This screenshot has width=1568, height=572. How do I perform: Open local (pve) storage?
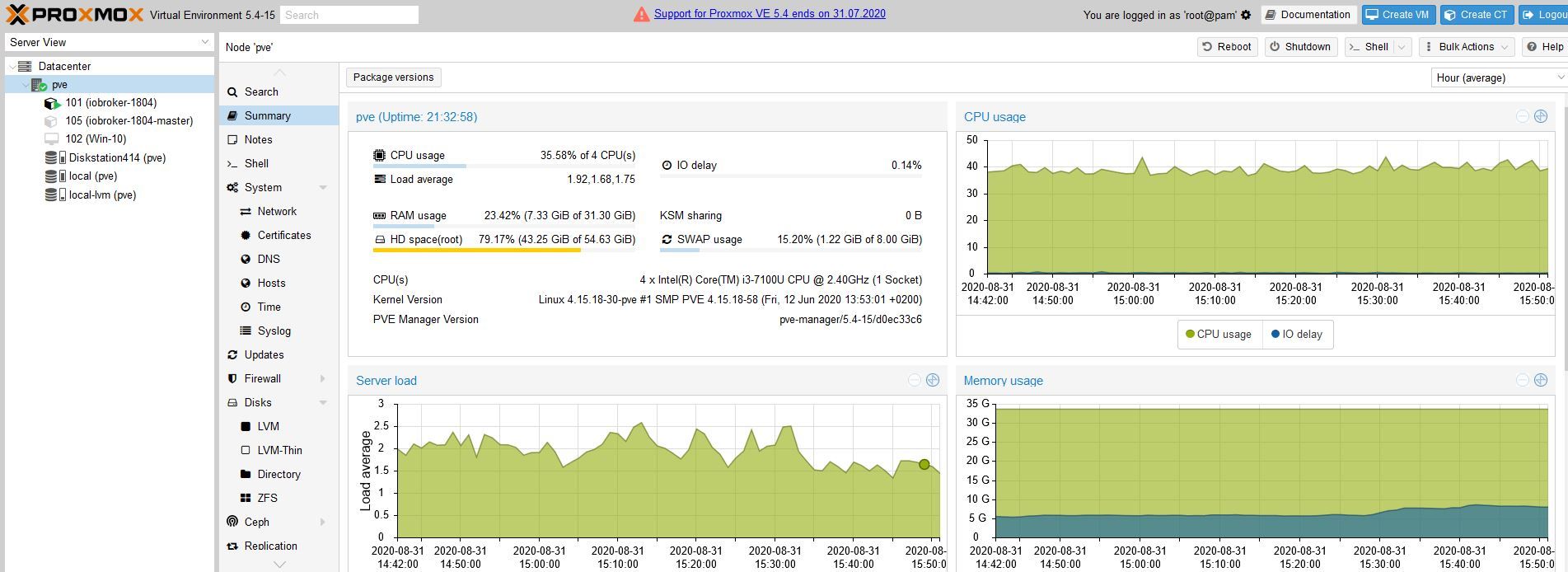point(92,176)
